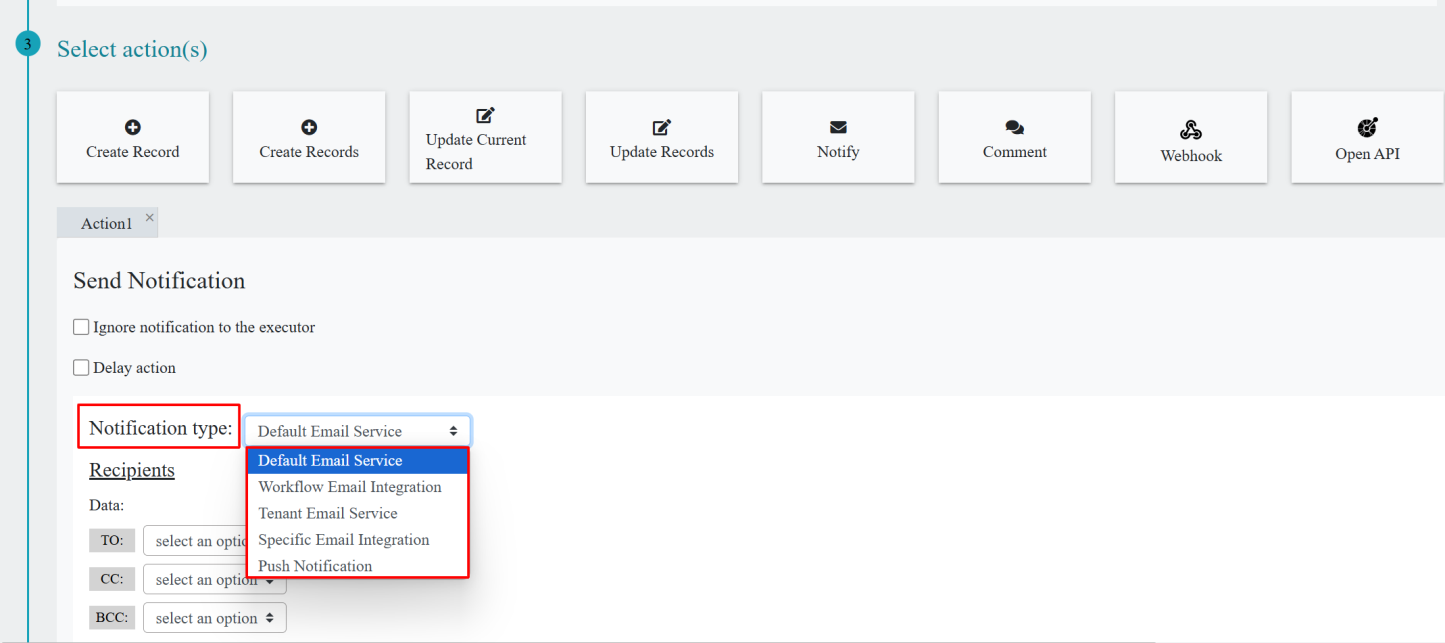Click the Create Record plus icon
The height and width of the screenshot is (643, 1445).
point(132,127)
